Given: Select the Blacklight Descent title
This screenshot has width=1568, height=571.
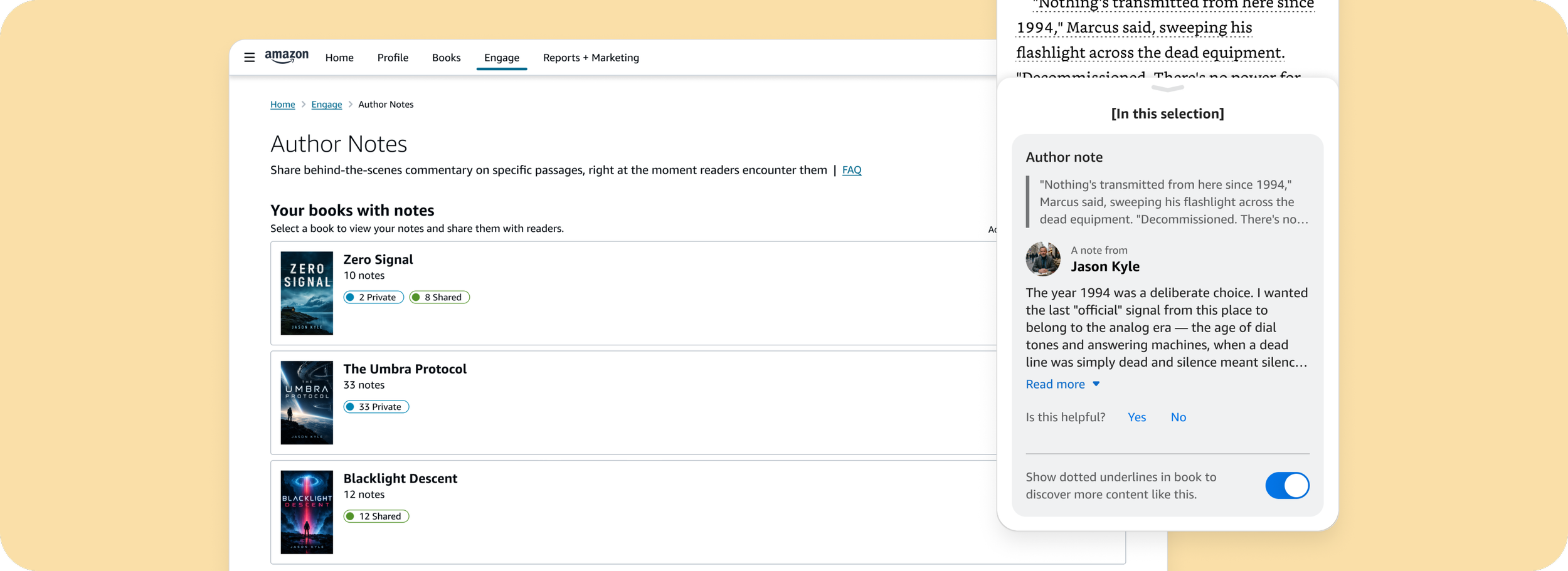Looking at the screenshot, I should point(400,479).
